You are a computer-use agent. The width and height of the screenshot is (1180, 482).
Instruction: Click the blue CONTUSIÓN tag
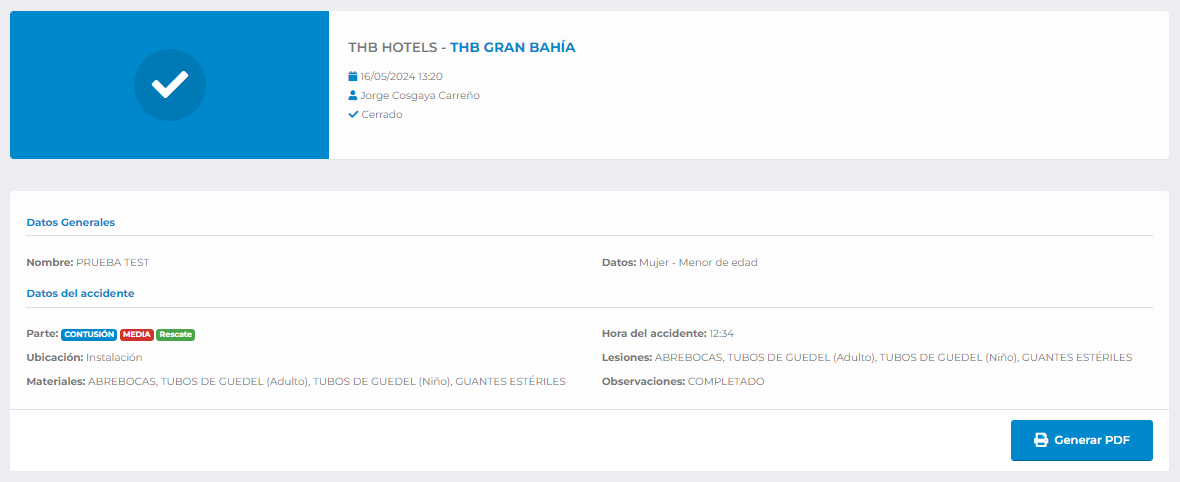click(89, 334)
